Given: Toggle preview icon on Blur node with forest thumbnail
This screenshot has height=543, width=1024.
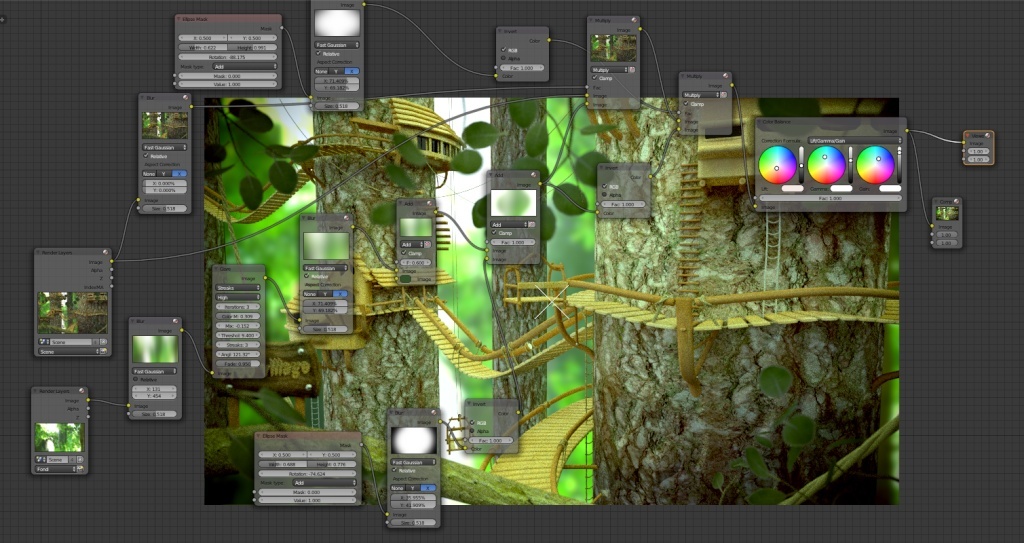Looking at the screenshot, I should click(185, 98).
